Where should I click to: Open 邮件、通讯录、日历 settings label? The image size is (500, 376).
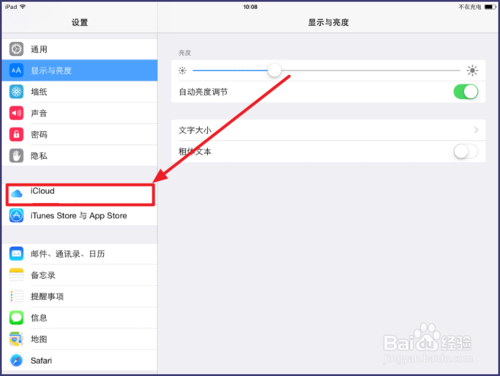[68, 254]
